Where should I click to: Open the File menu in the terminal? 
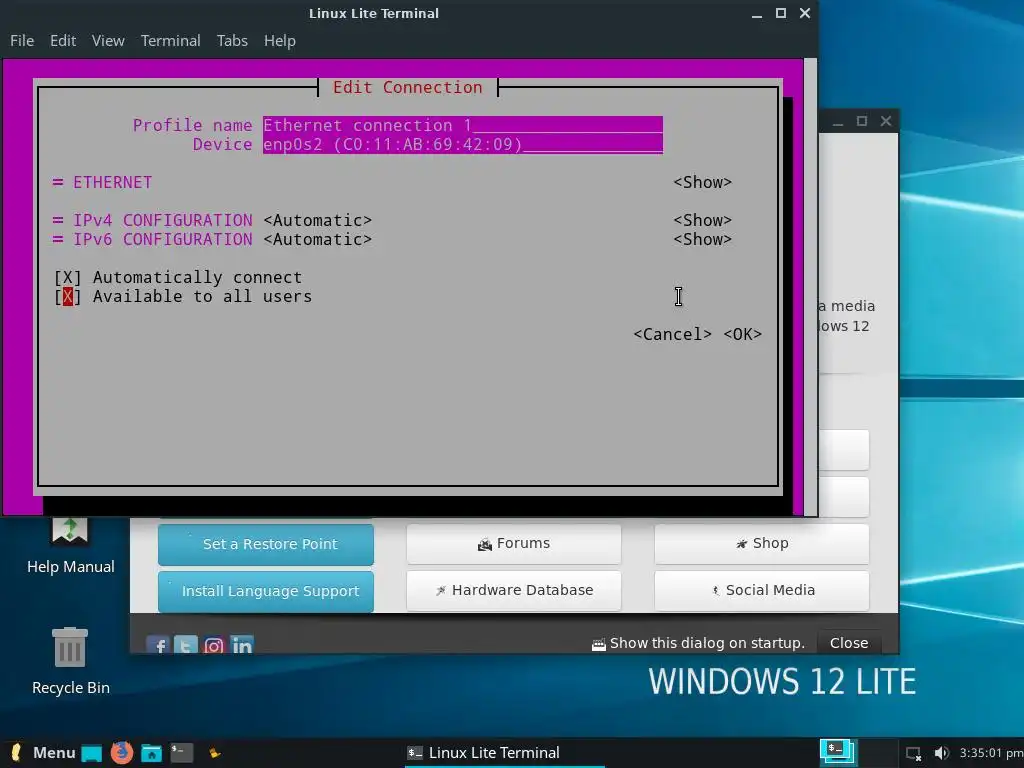pyautogui.click(x=22, y=40)
